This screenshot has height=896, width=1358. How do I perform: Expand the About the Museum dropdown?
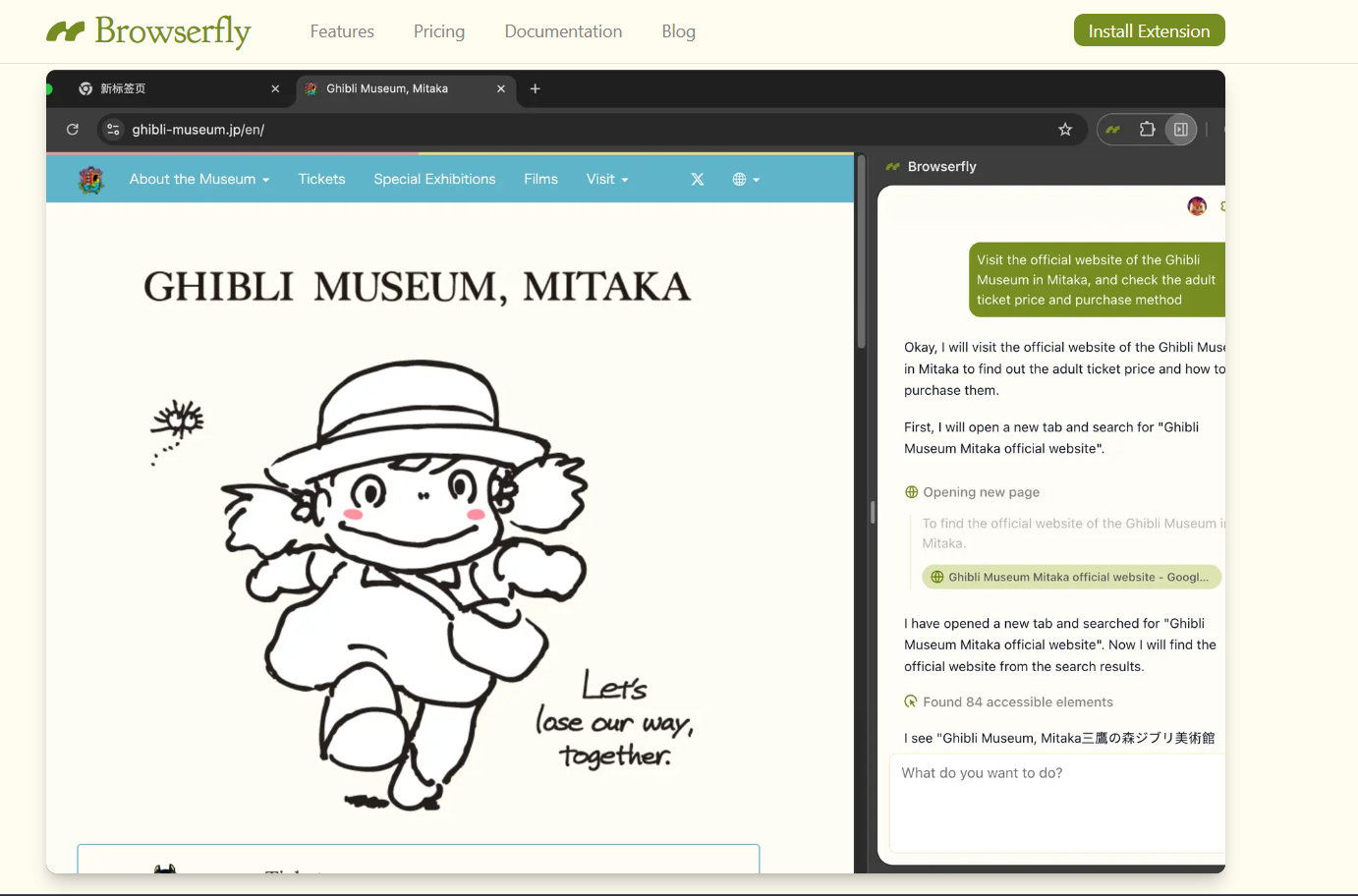[x=199, y=179]
